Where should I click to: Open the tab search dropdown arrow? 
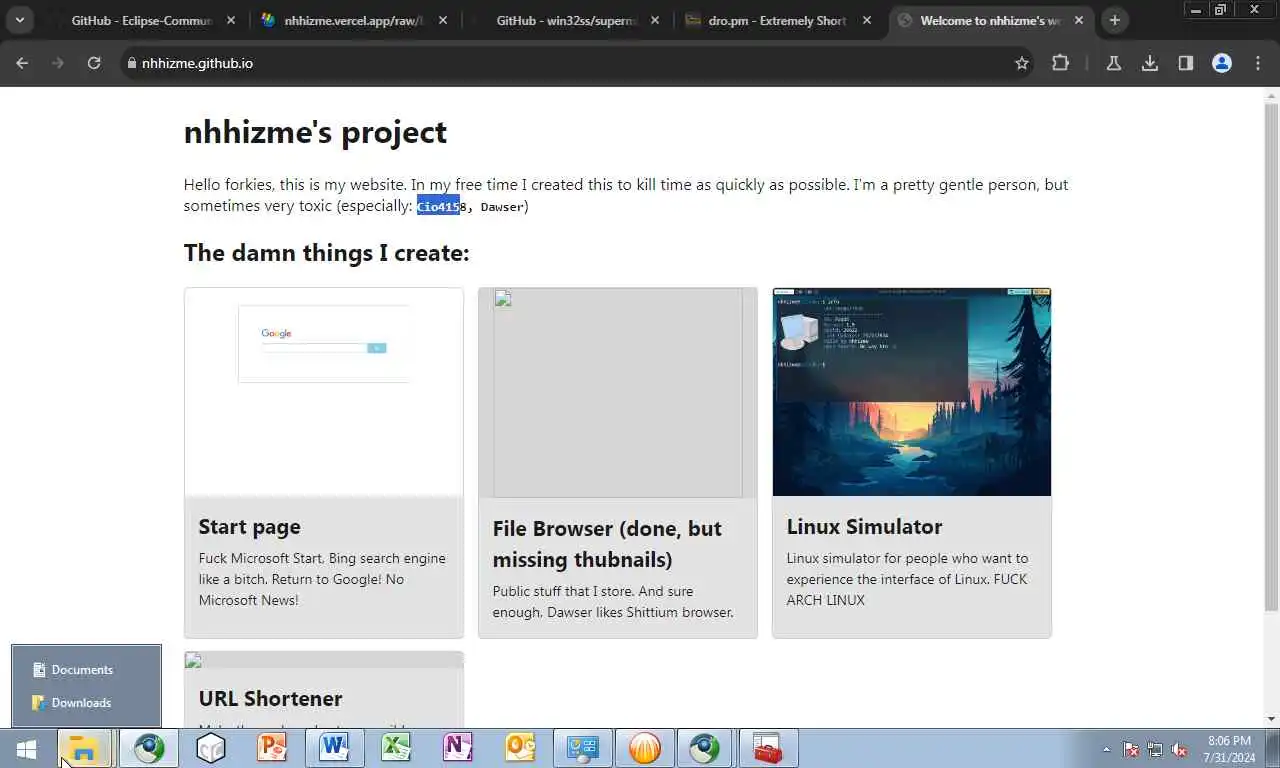19,20
